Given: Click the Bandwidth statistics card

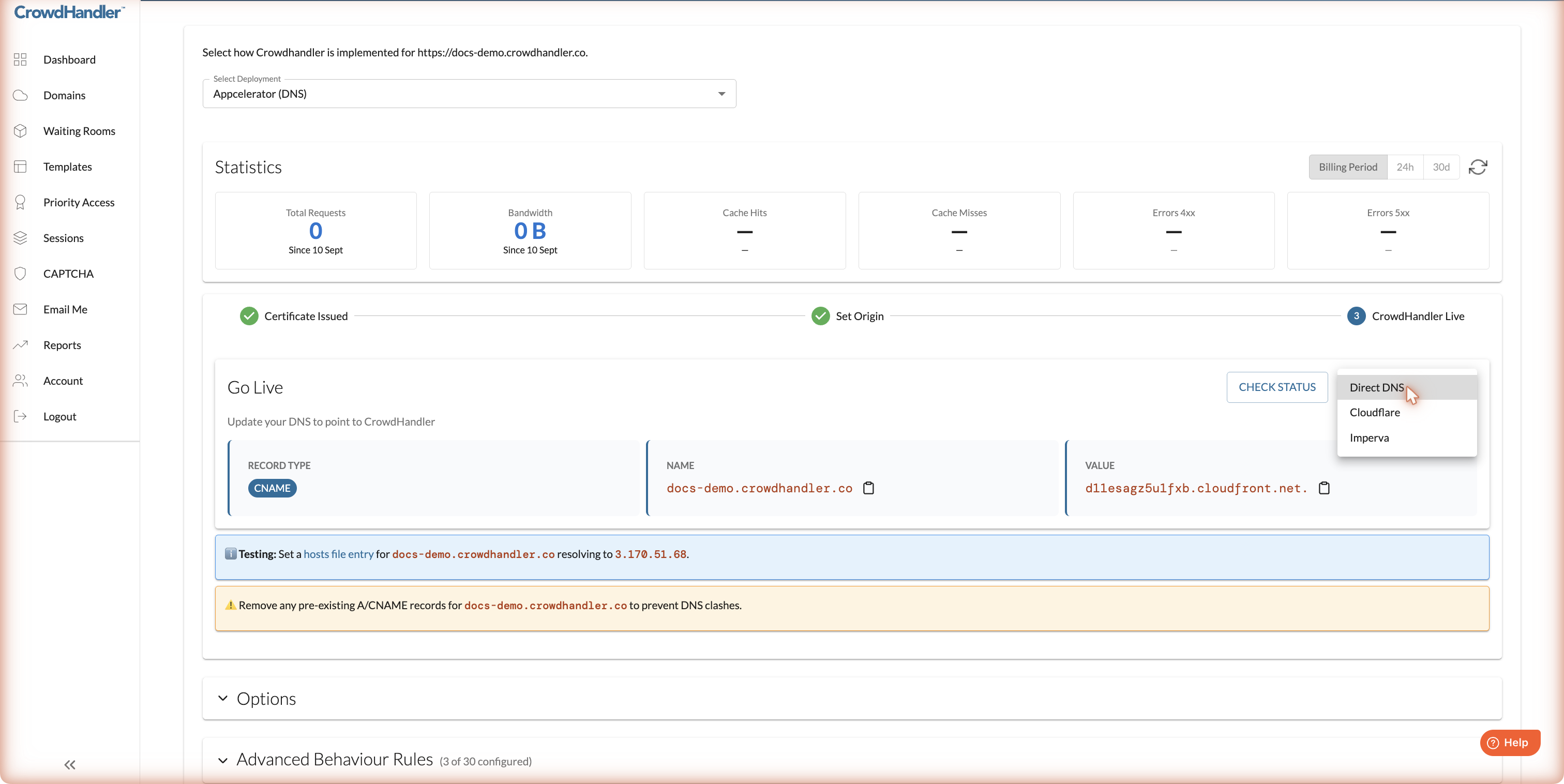Looking at the screenshot, I should pos(530,231).
